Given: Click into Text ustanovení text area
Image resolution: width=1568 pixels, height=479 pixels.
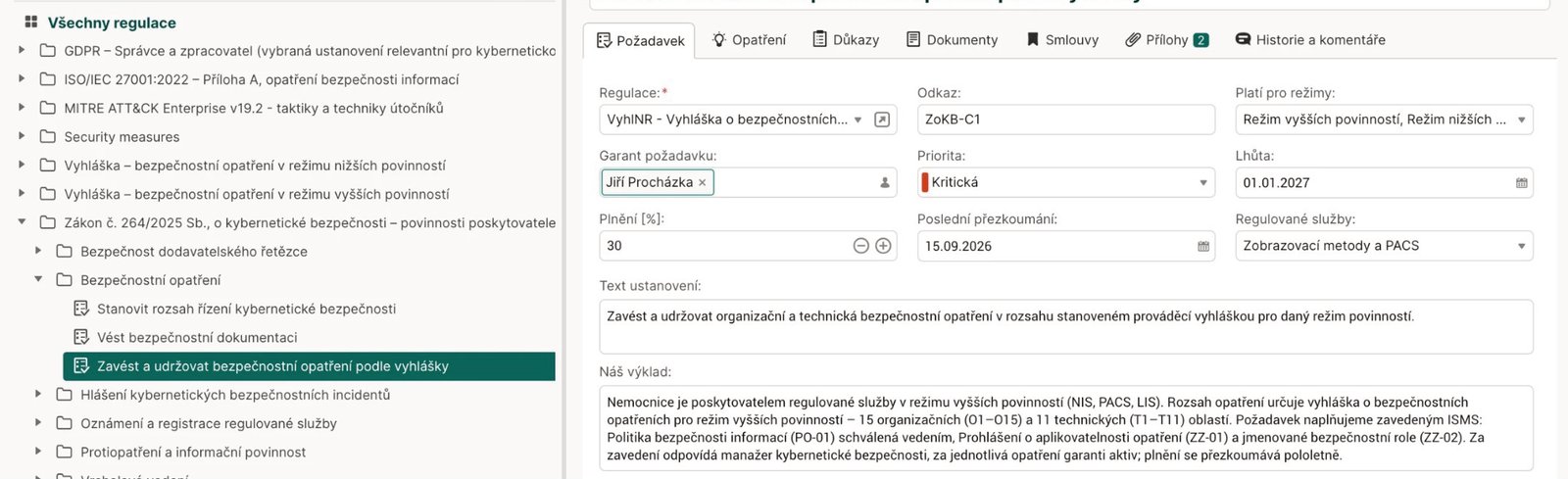Looking at the screenshot, I should point(1065,326).
